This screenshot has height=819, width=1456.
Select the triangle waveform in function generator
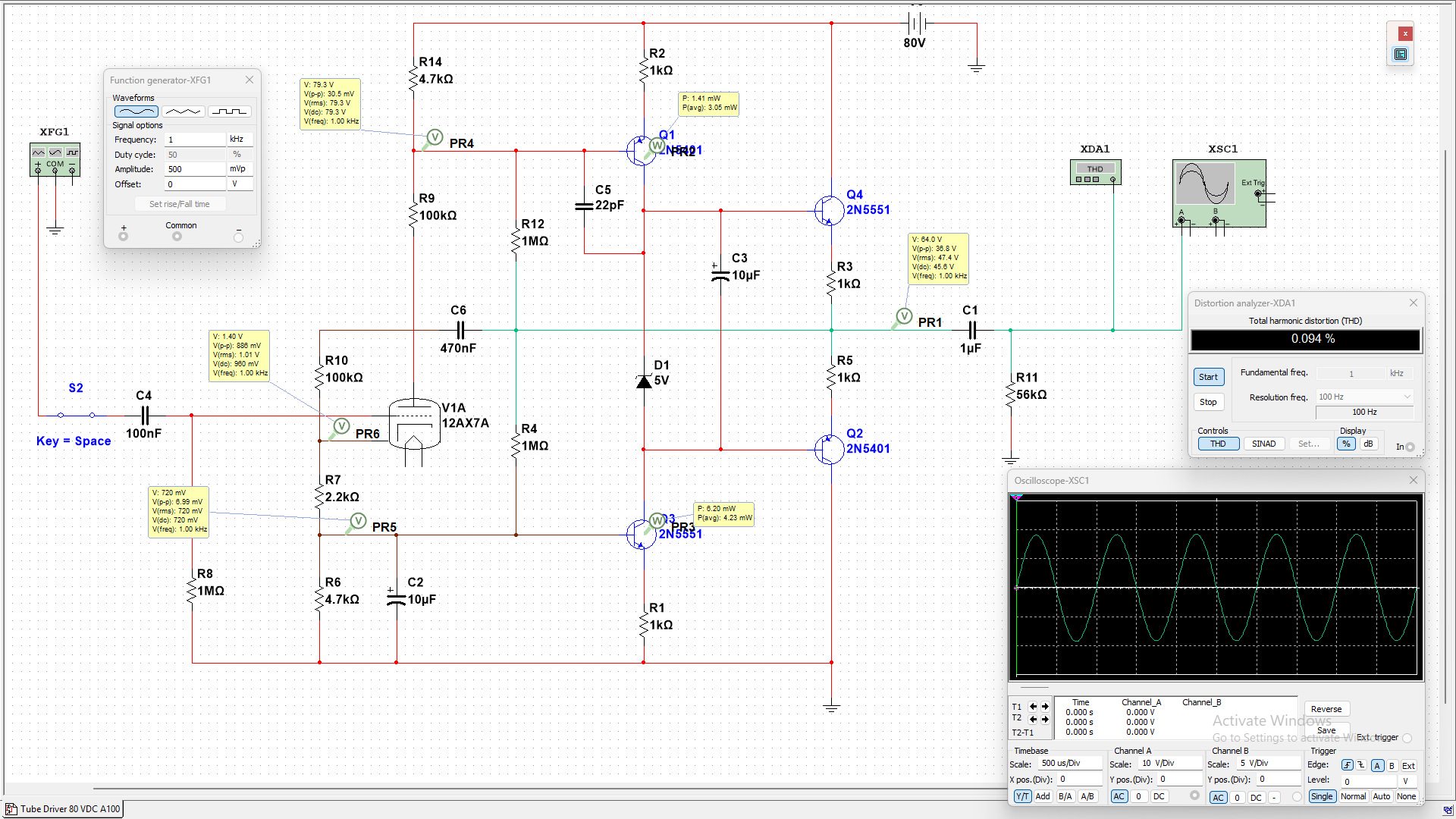coord(184,111)
